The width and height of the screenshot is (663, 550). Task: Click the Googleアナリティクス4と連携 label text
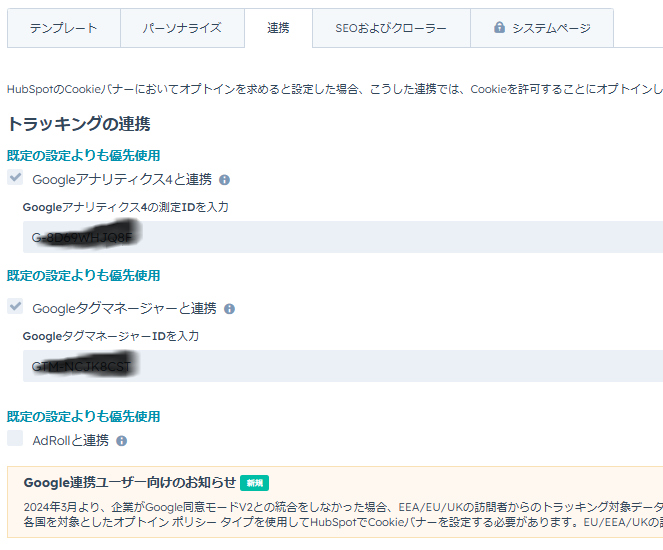pyautogui.click(x=122, y=180)
